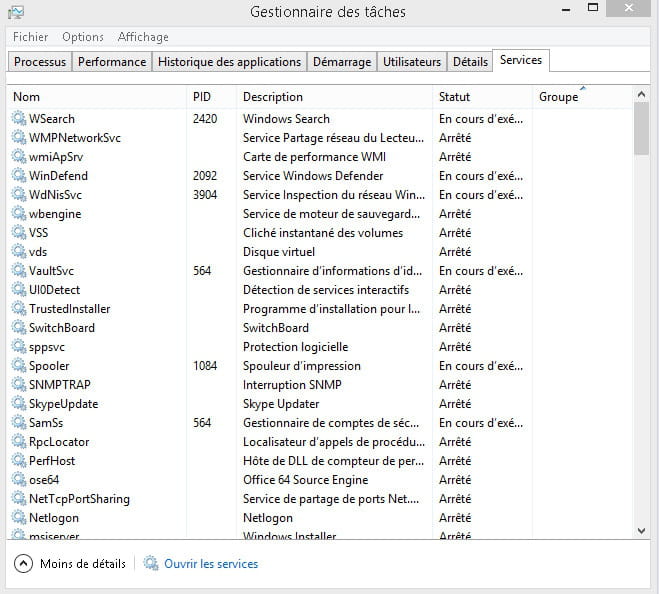Click the scrollbar down arrow
The width and height of the screenshot is (659, 594).
point(642,530)
